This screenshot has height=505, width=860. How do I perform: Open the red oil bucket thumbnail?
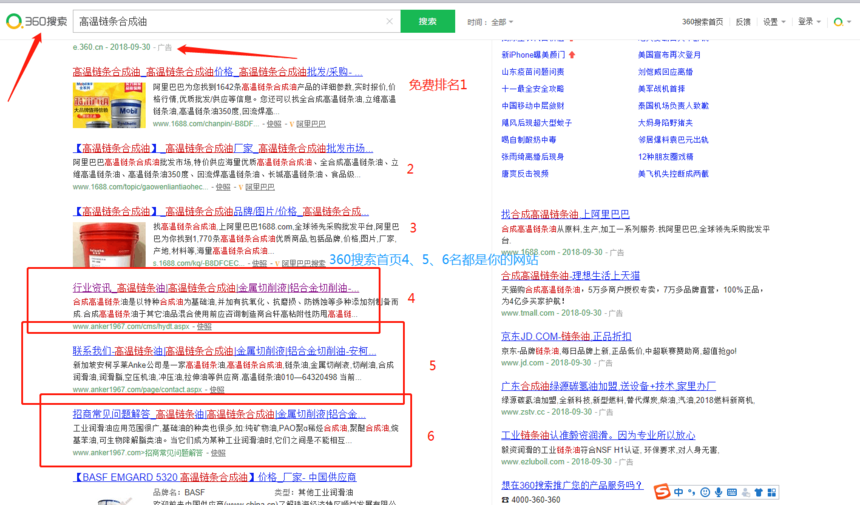click(x=109, y=245)
